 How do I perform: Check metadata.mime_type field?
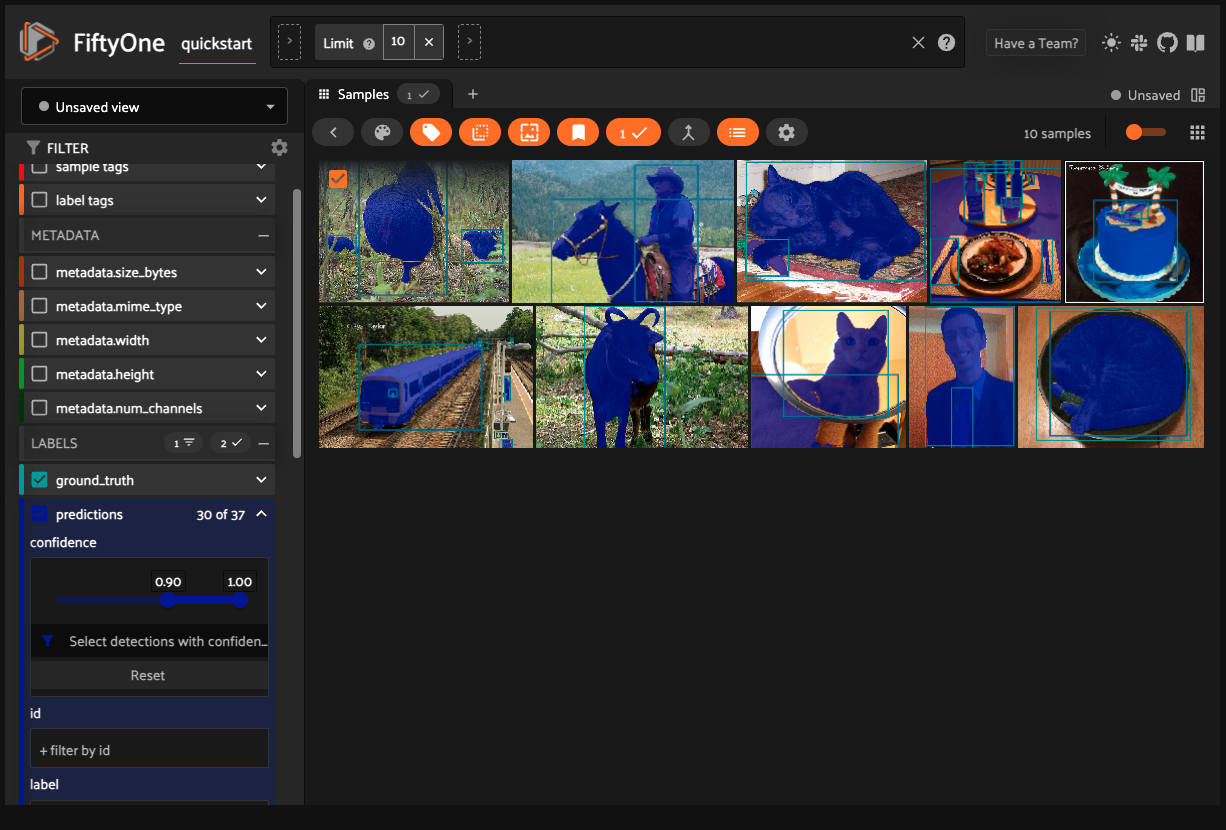40,306
